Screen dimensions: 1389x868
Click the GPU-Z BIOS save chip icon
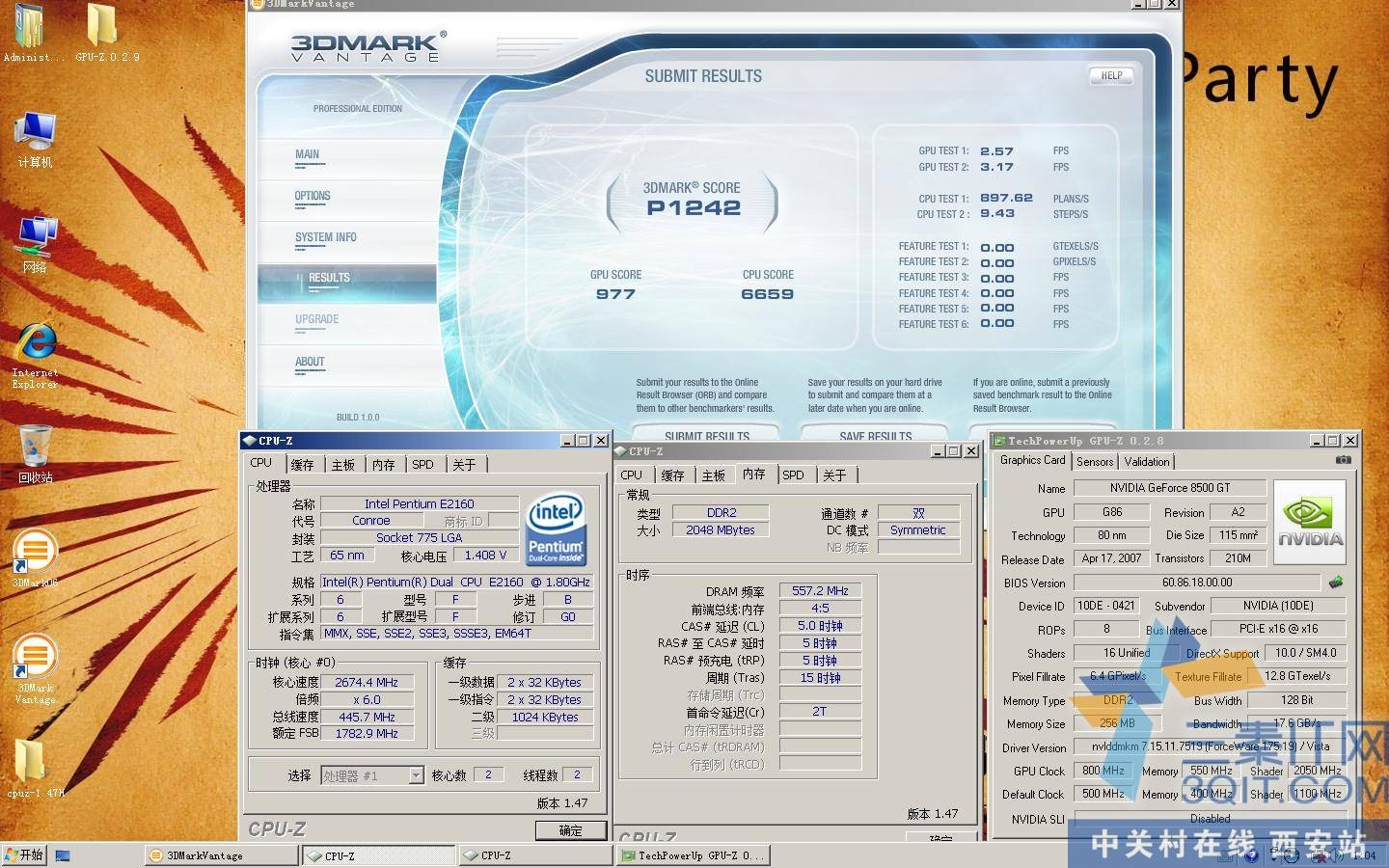pyautogui.click(x=1336, y=583)
